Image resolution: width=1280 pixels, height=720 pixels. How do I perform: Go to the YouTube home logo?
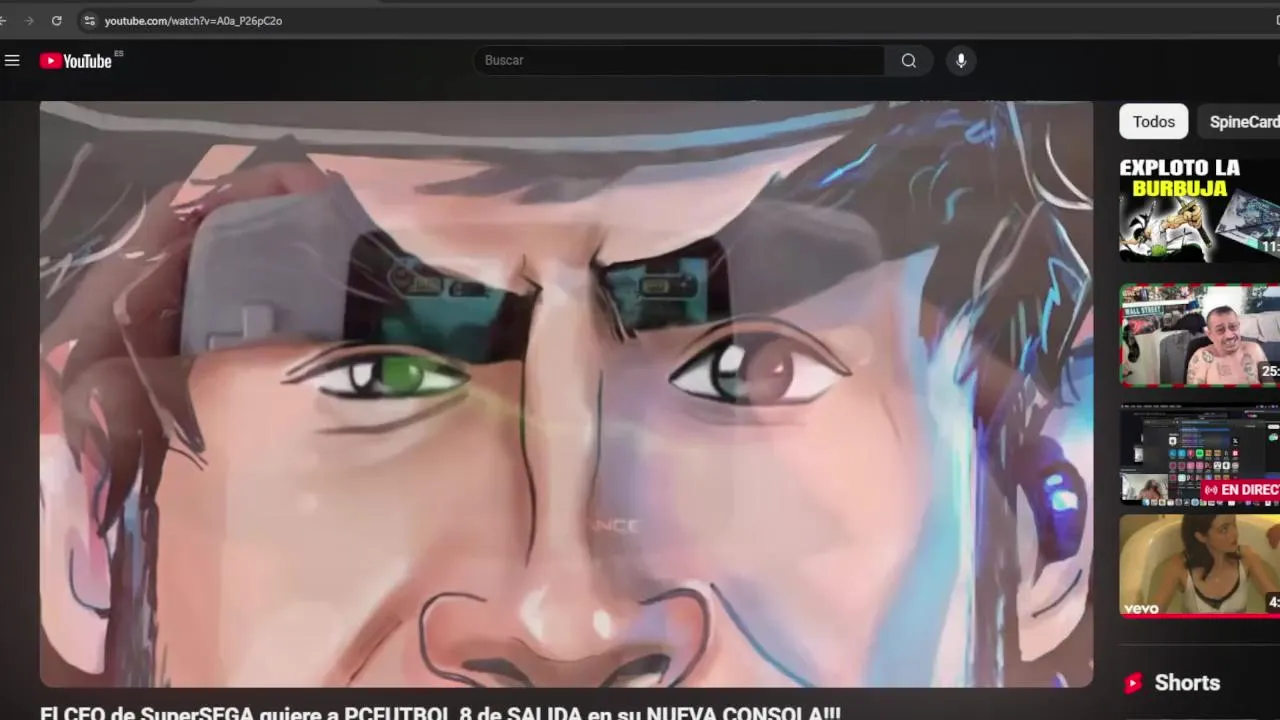point(76,61)
